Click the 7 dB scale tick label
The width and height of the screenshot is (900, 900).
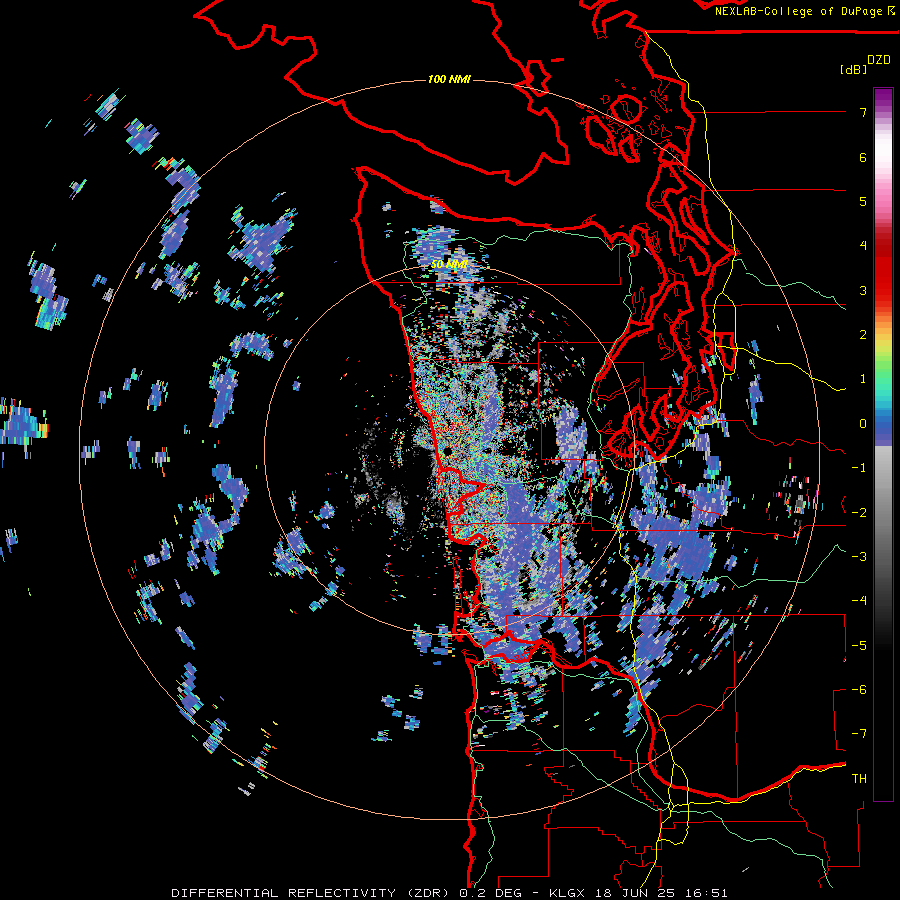[863, 112]
